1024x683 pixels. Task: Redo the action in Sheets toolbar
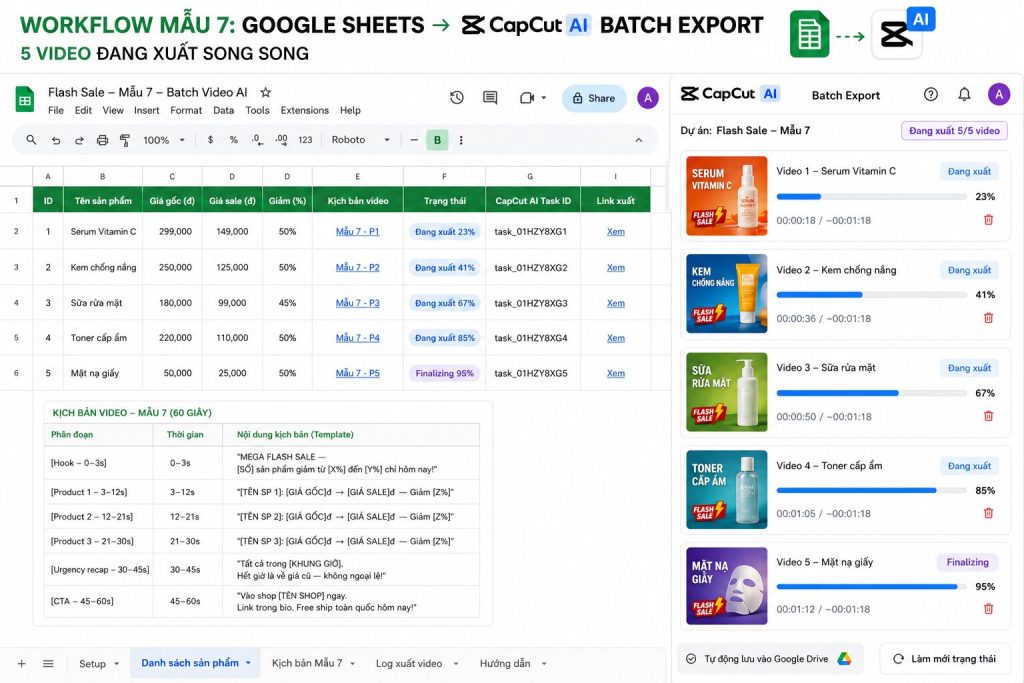pyautogui.click(x=79, y=140)
